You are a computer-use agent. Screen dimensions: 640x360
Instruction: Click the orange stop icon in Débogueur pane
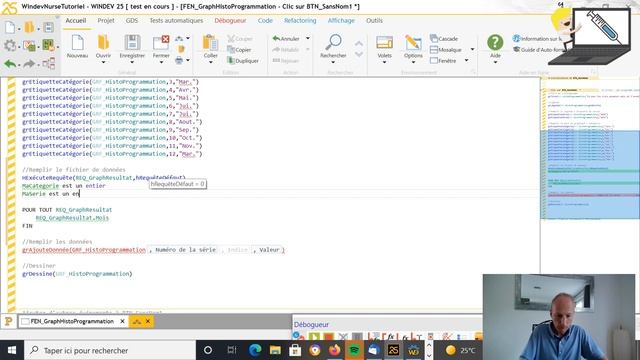(x=328, y=337)
